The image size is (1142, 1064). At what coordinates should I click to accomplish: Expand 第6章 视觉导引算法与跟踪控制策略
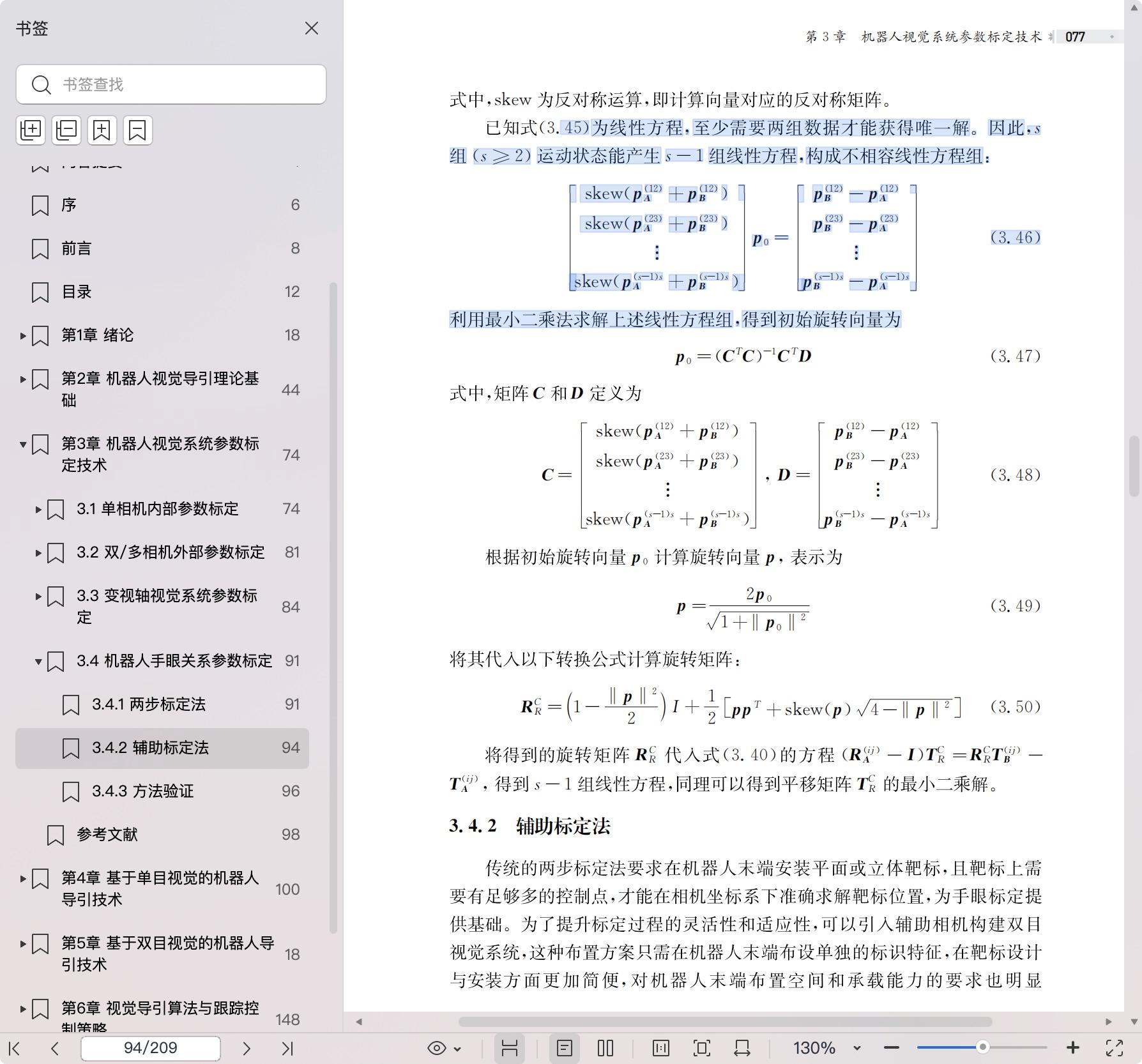click(23, 1009)
